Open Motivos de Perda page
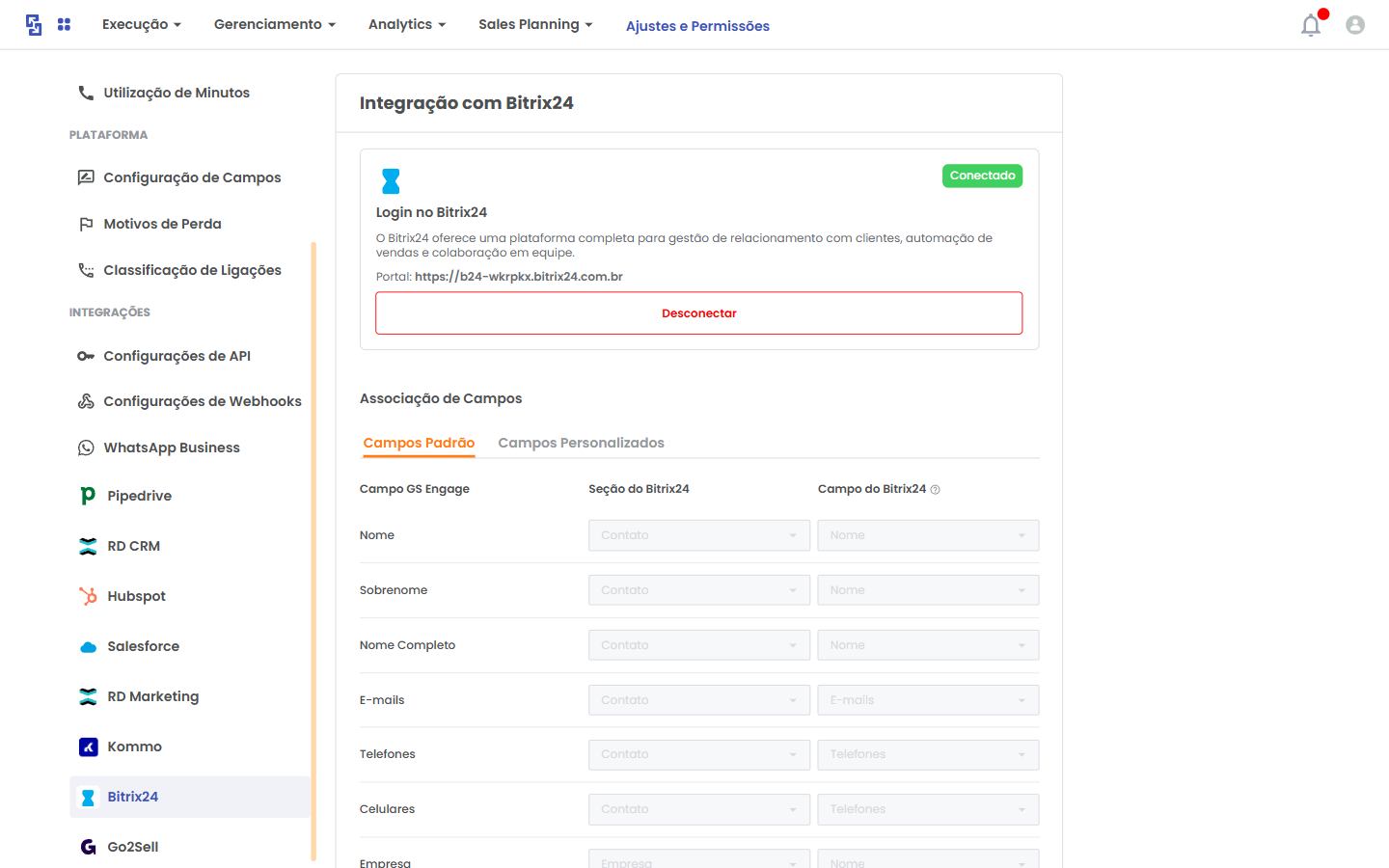 (162, 224)
